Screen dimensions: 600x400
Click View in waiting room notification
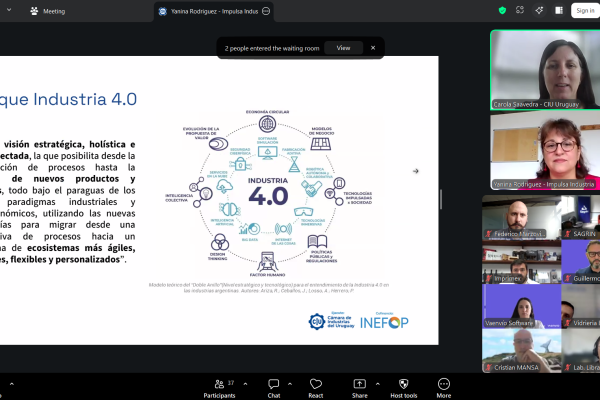pos(343,47)
